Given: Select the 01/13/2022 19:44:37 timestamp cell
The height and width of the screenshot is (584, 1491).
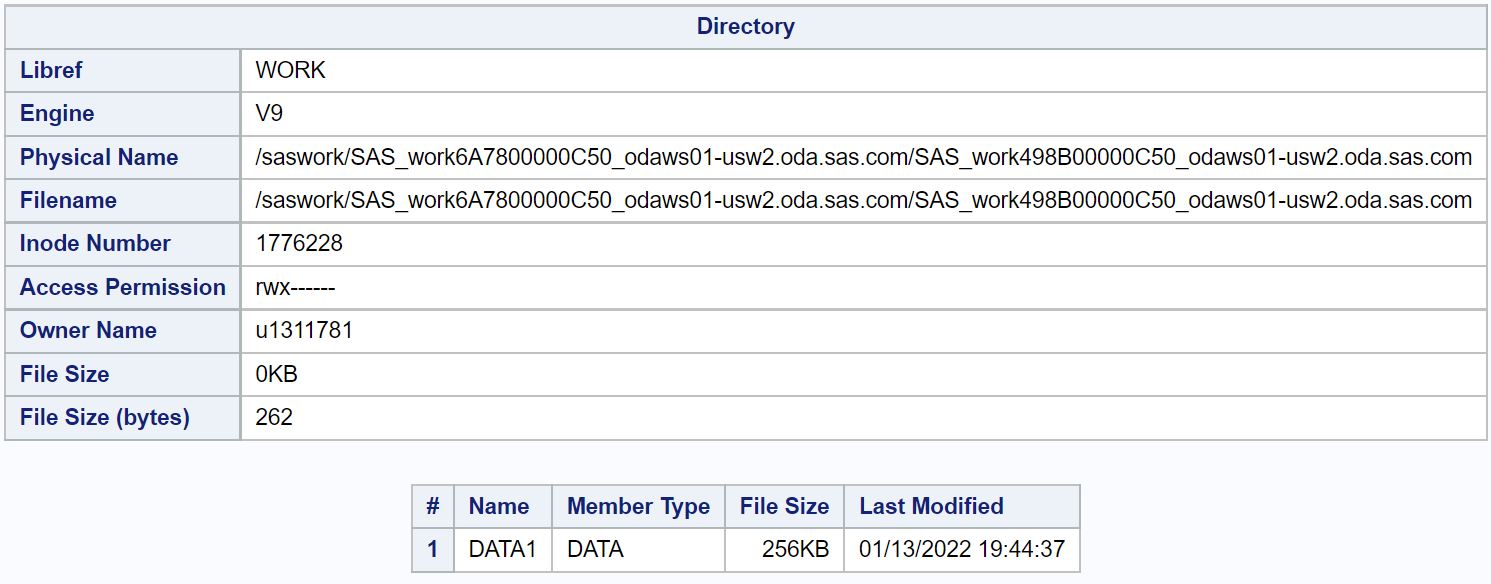Looking at the screenshot, I should 962,549.
